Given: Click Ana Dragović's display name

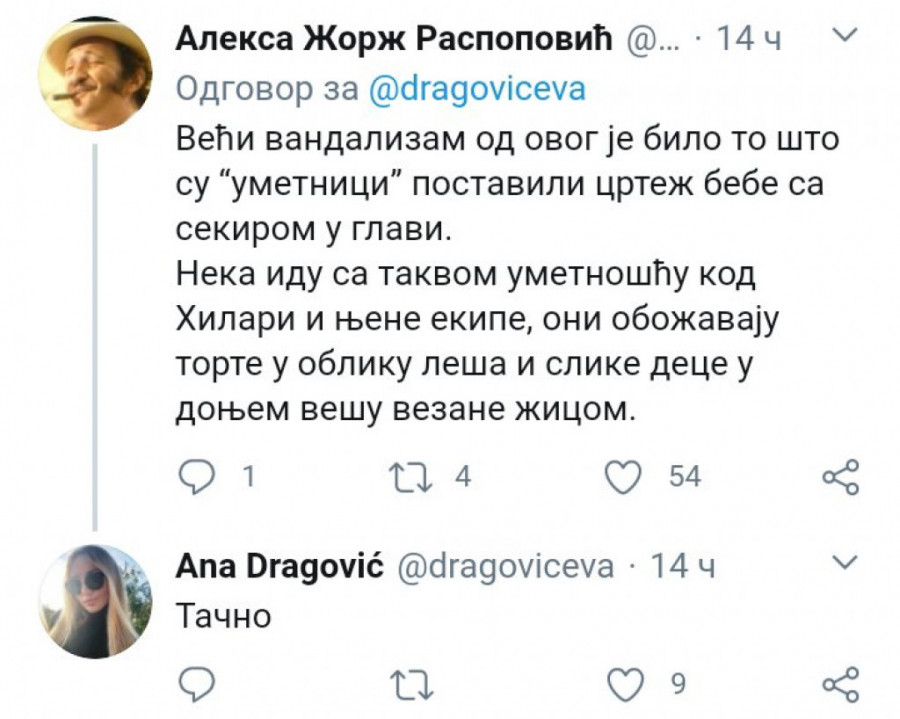Looking at the screenshot, I should [x=280, y=566].
